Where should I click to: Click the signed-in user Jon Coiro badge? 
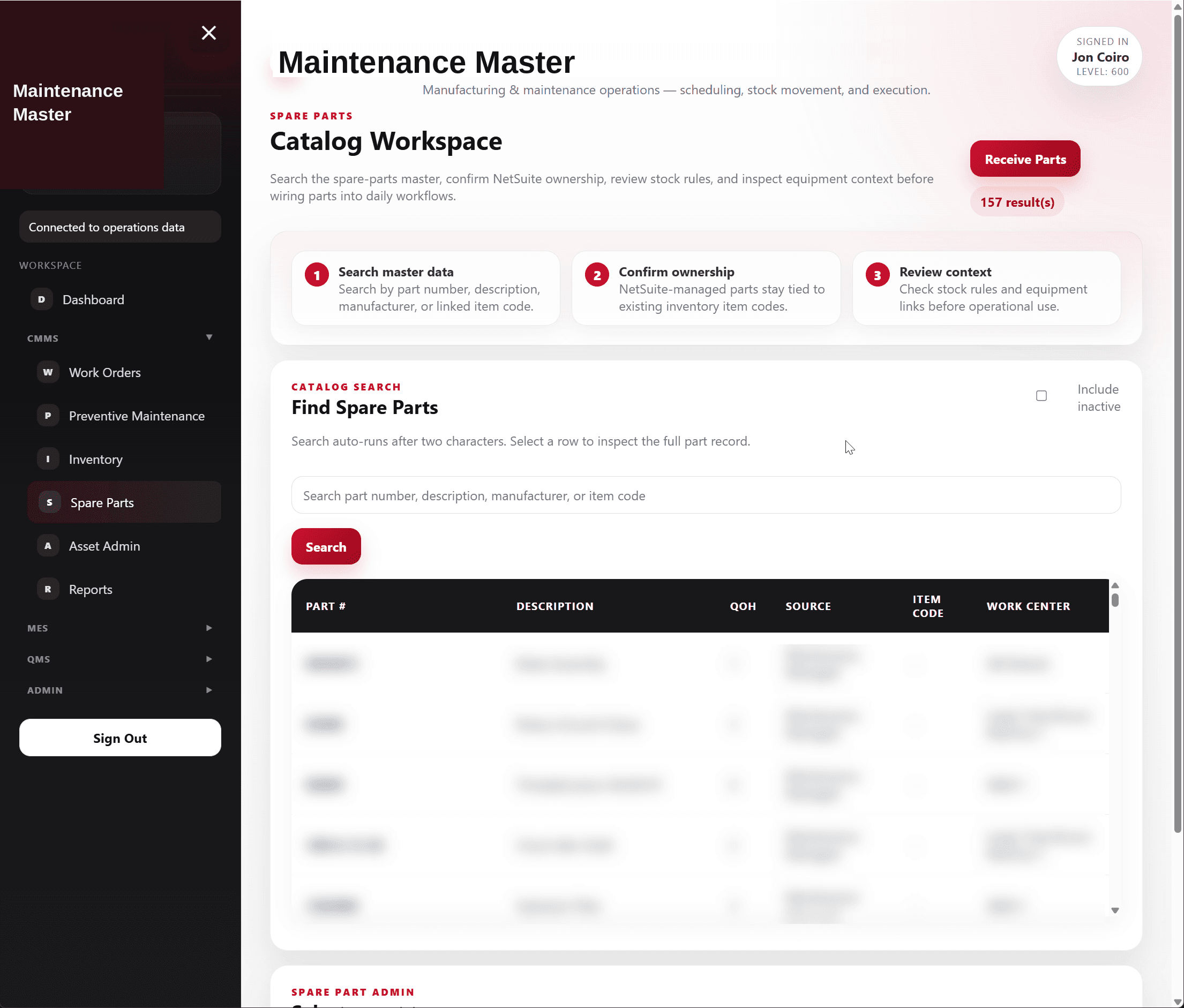click(x=1099, y=57)
